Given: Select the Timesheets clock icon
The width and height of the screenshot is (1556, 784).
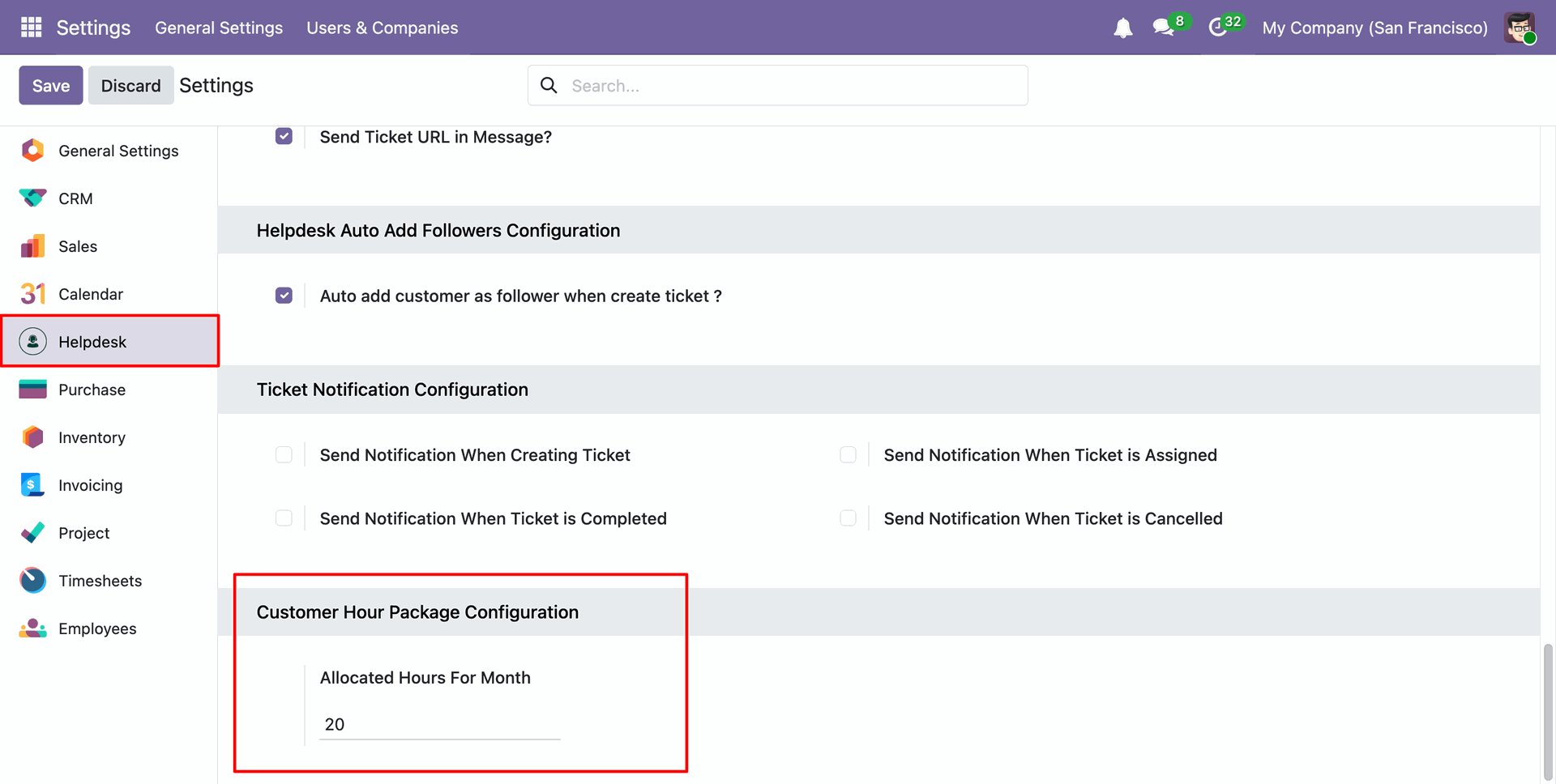Looking at the screenshot, I should point(32,581).
